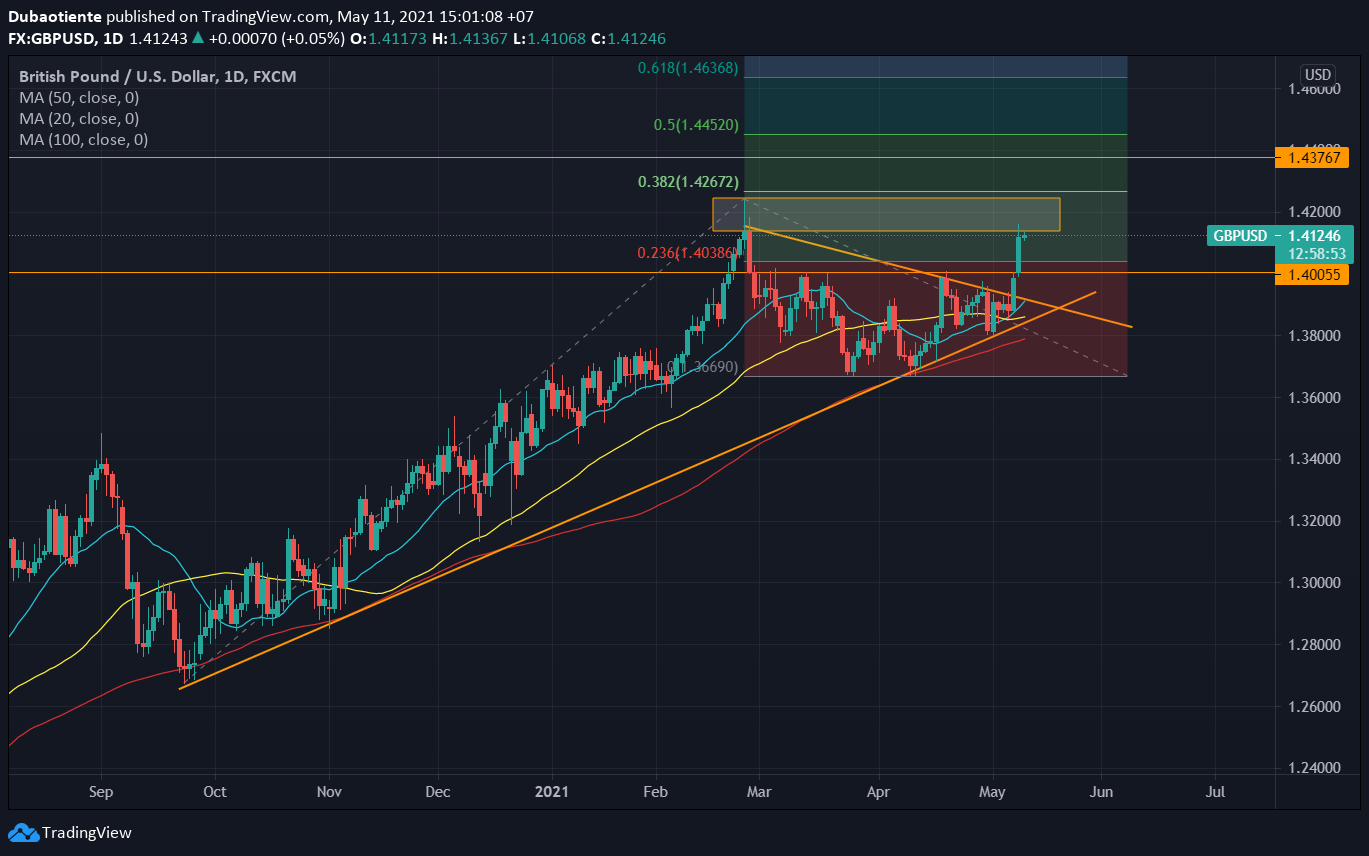Screen dimensions: 1369x856
Task: Click the 0.5(1.44520) Fibonacci level label
Action: 696,125
